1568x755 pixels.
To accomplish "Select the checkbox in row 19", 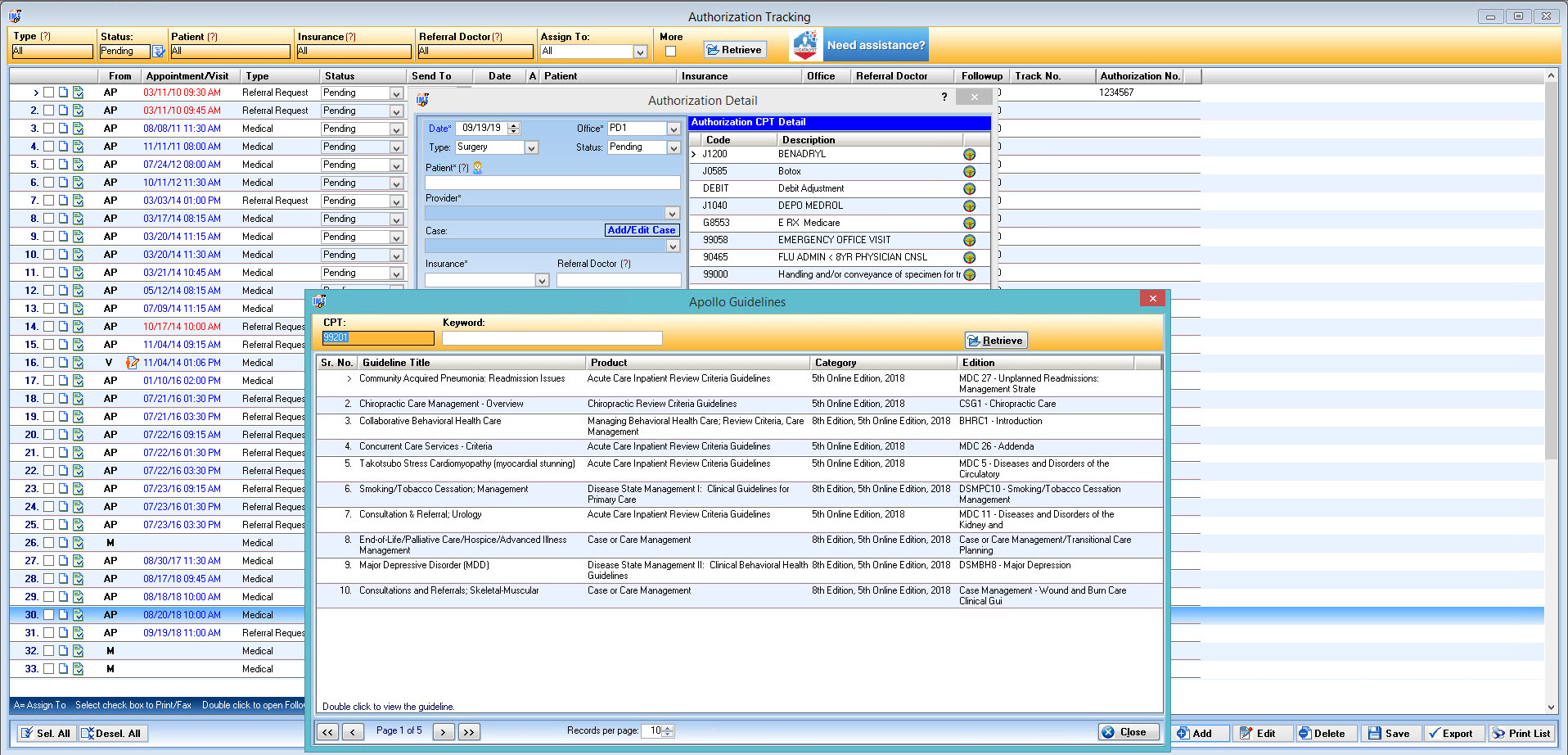I will pyautogui.click(x=49, y=417).
